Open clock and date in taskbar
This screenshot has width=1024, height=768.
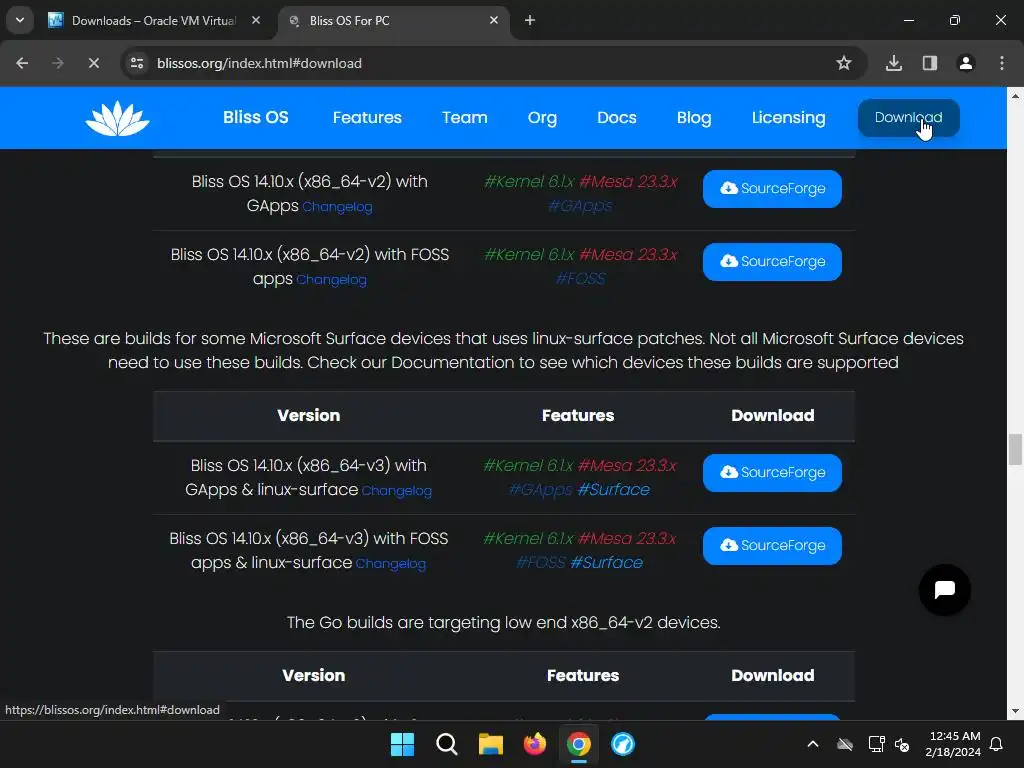953,744
